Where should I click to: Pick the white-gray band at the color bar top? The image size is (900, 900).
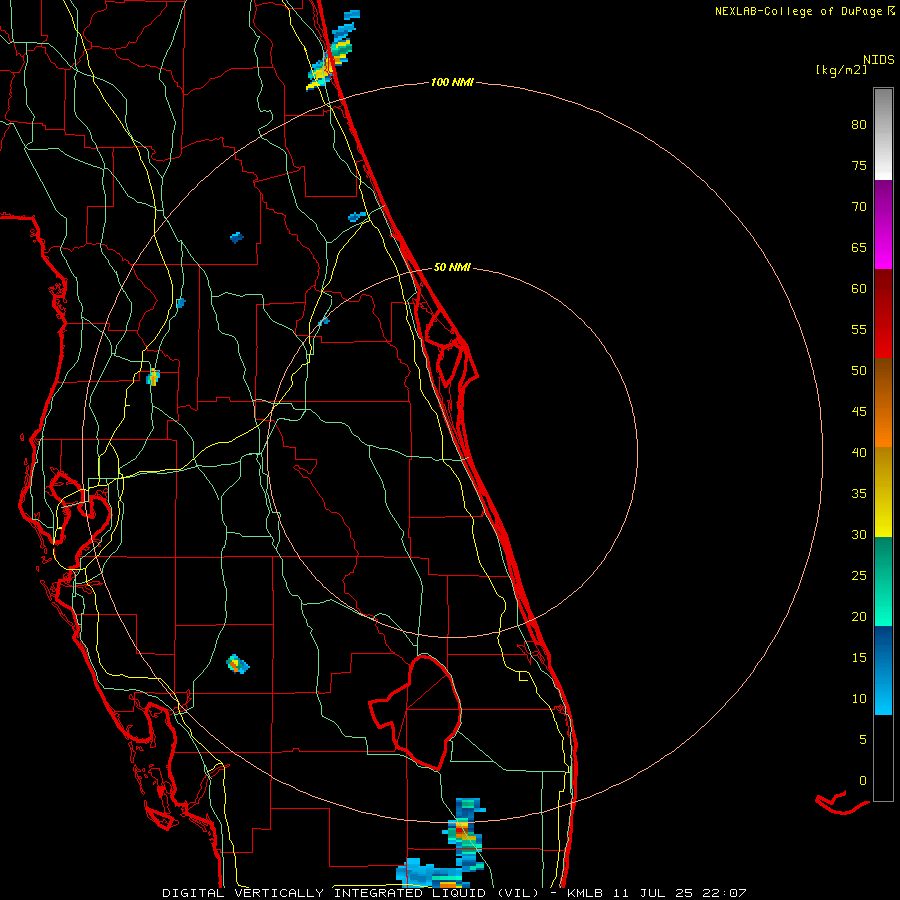point(883,134)
